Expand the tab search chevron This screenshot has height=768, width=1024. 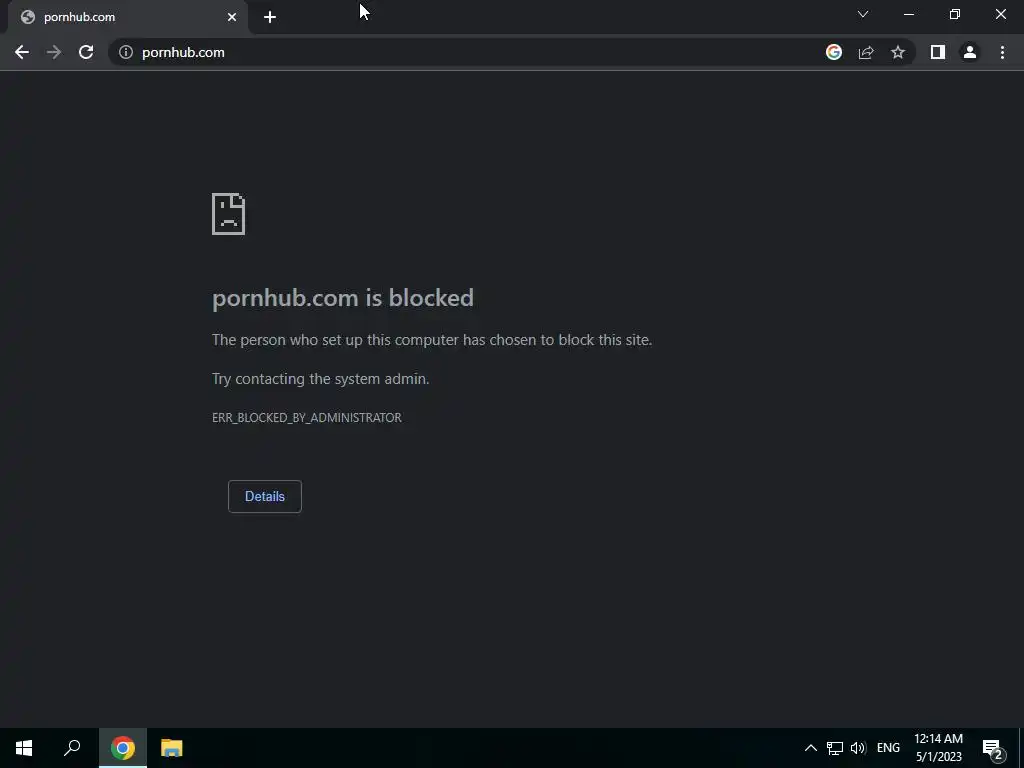click(x=863, y=14)
